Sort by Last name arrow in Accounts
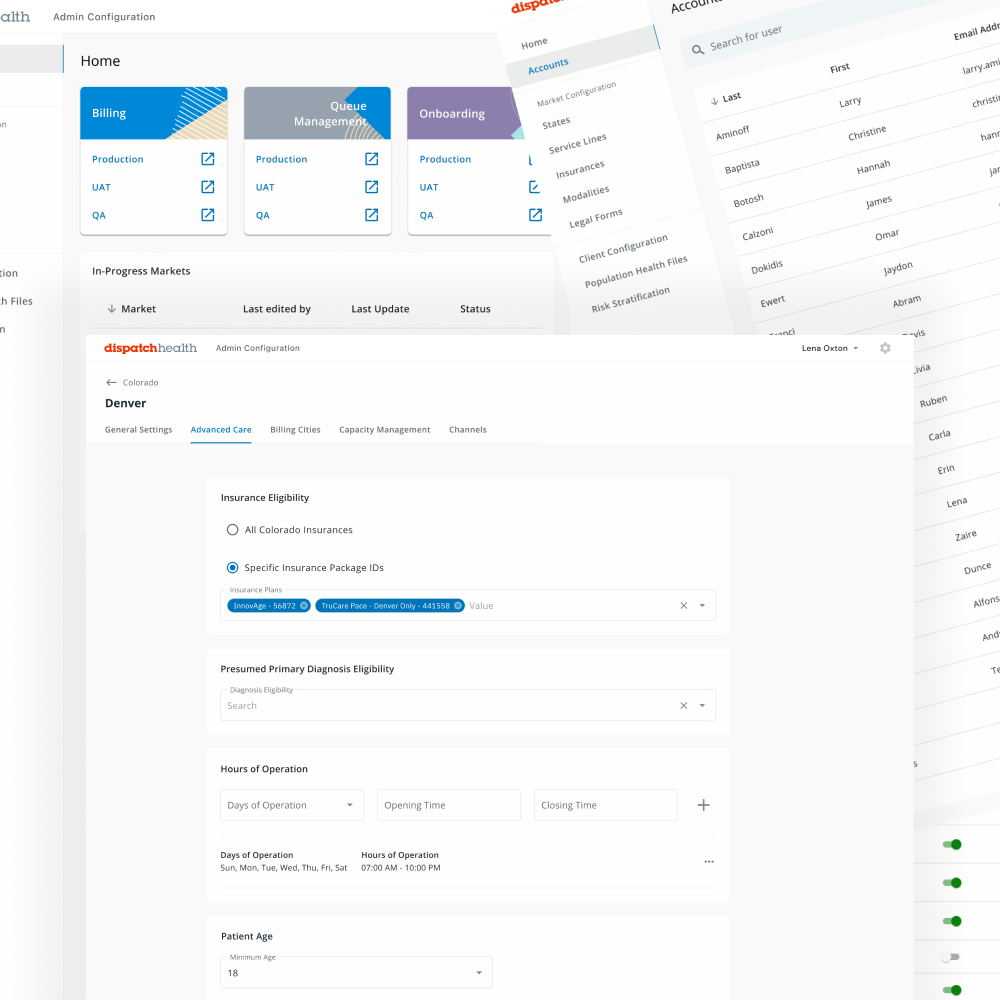1000x1000 pixels. click(714, 101)
